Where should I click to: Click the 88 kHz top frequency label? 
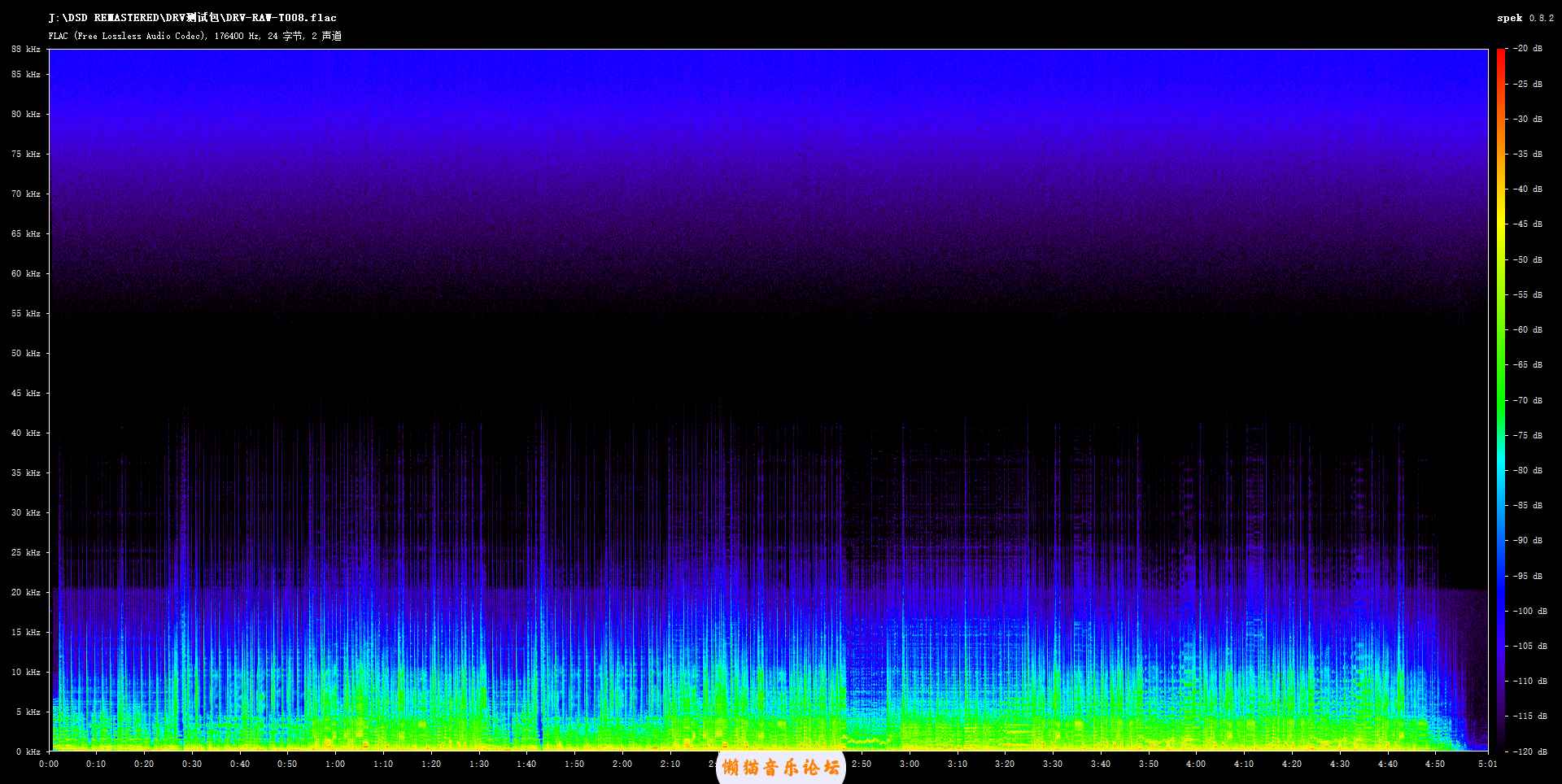26,50
